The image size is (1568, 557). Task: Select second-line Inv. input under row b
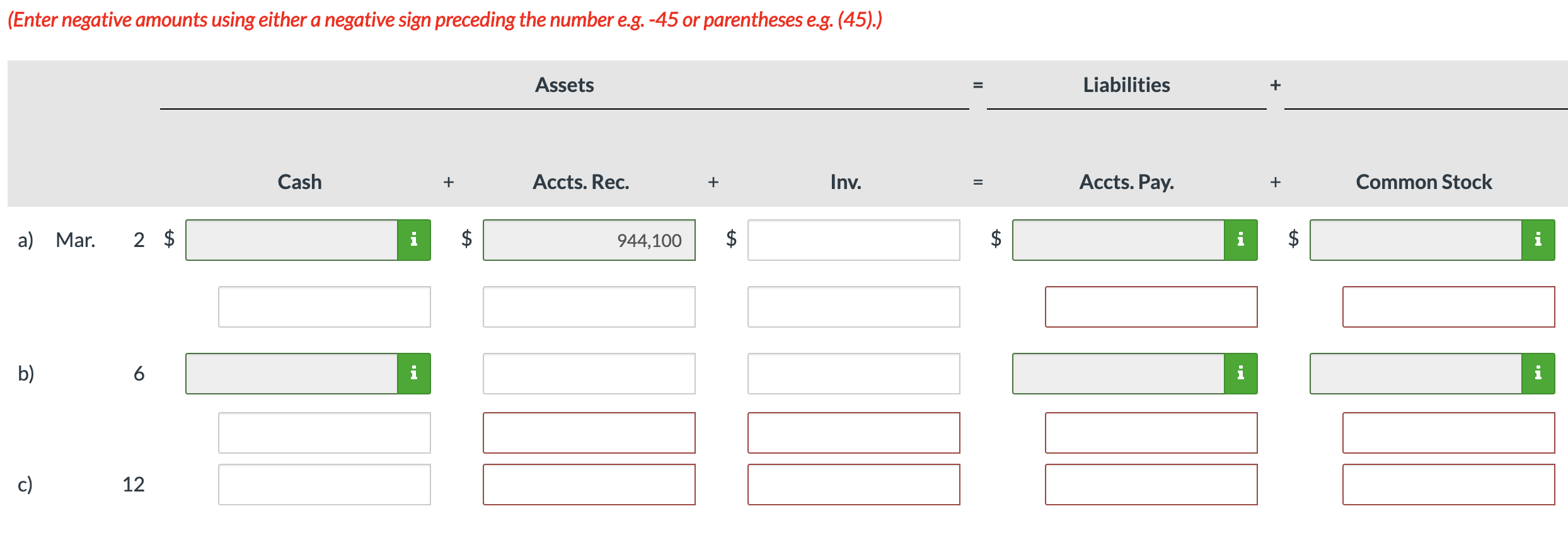854,433
